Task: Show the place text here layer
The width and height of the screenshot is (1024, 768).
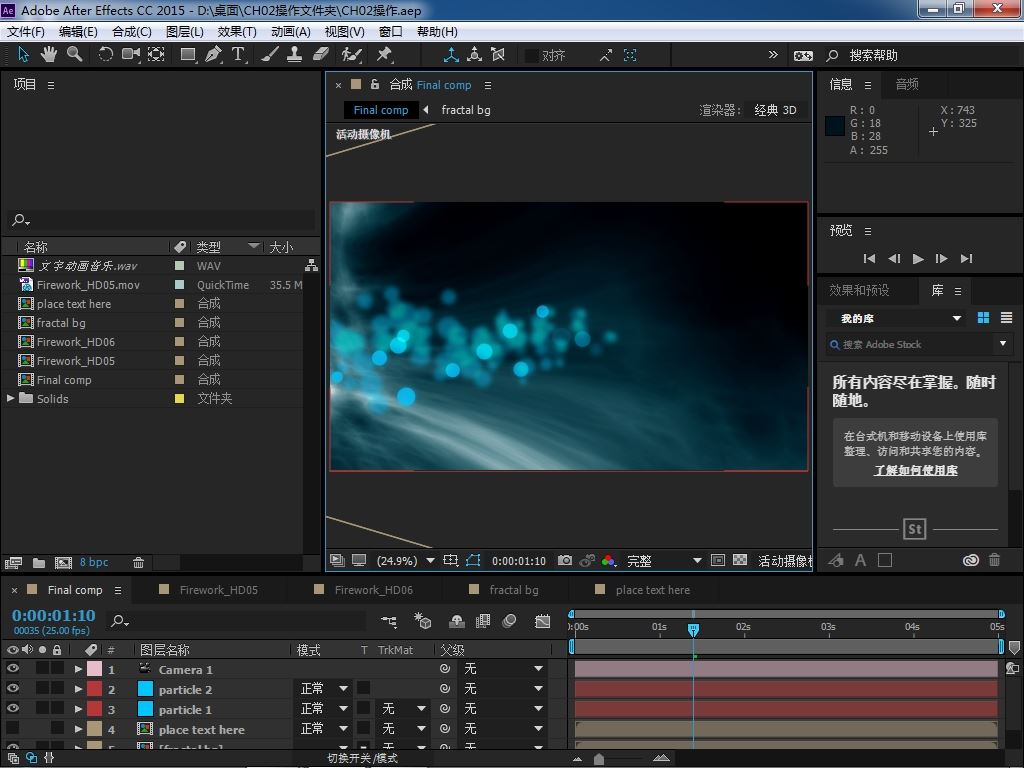Action: (x=13, y=729)
